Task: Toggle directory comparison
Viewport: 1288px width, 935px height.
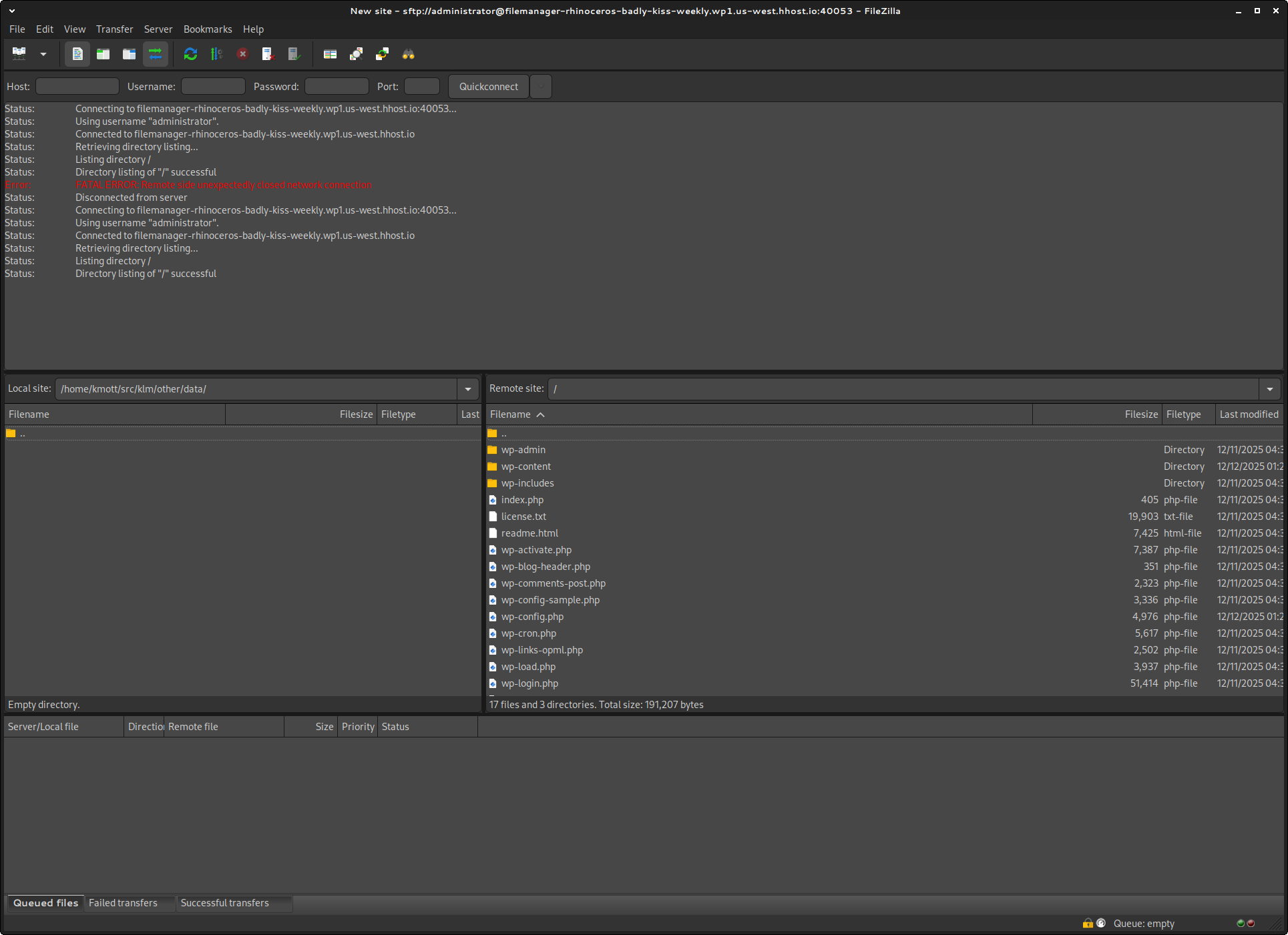Action: pos(357,54)
